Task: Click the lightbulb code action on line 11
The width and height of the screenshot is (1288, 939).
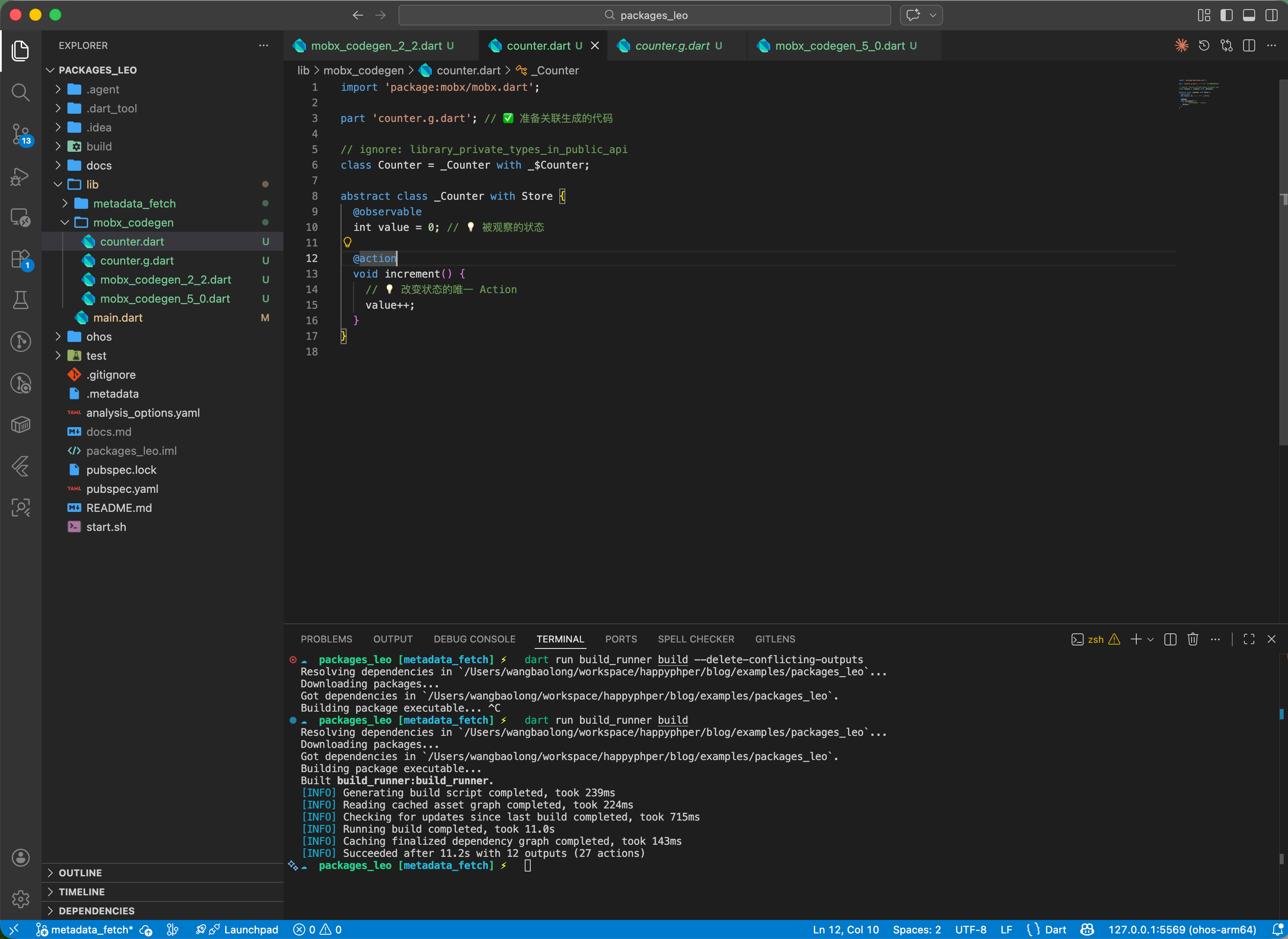Action: (x=348, y=243)
